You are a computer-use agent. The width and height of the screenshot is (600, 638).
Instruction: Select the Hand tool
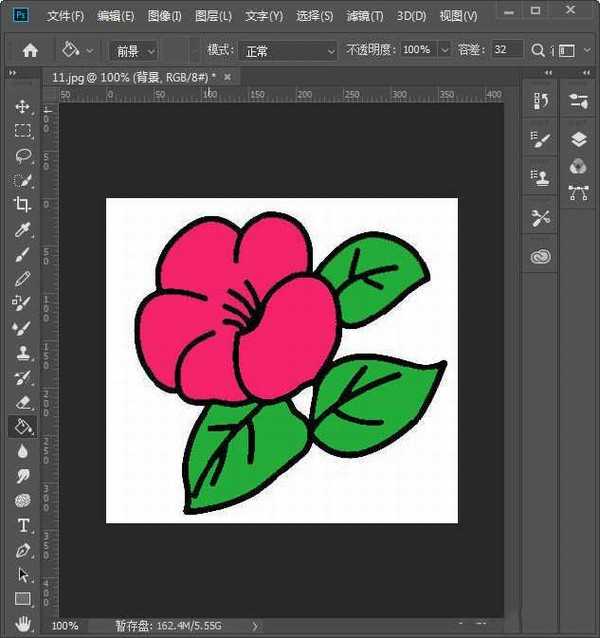pos(22,624)
